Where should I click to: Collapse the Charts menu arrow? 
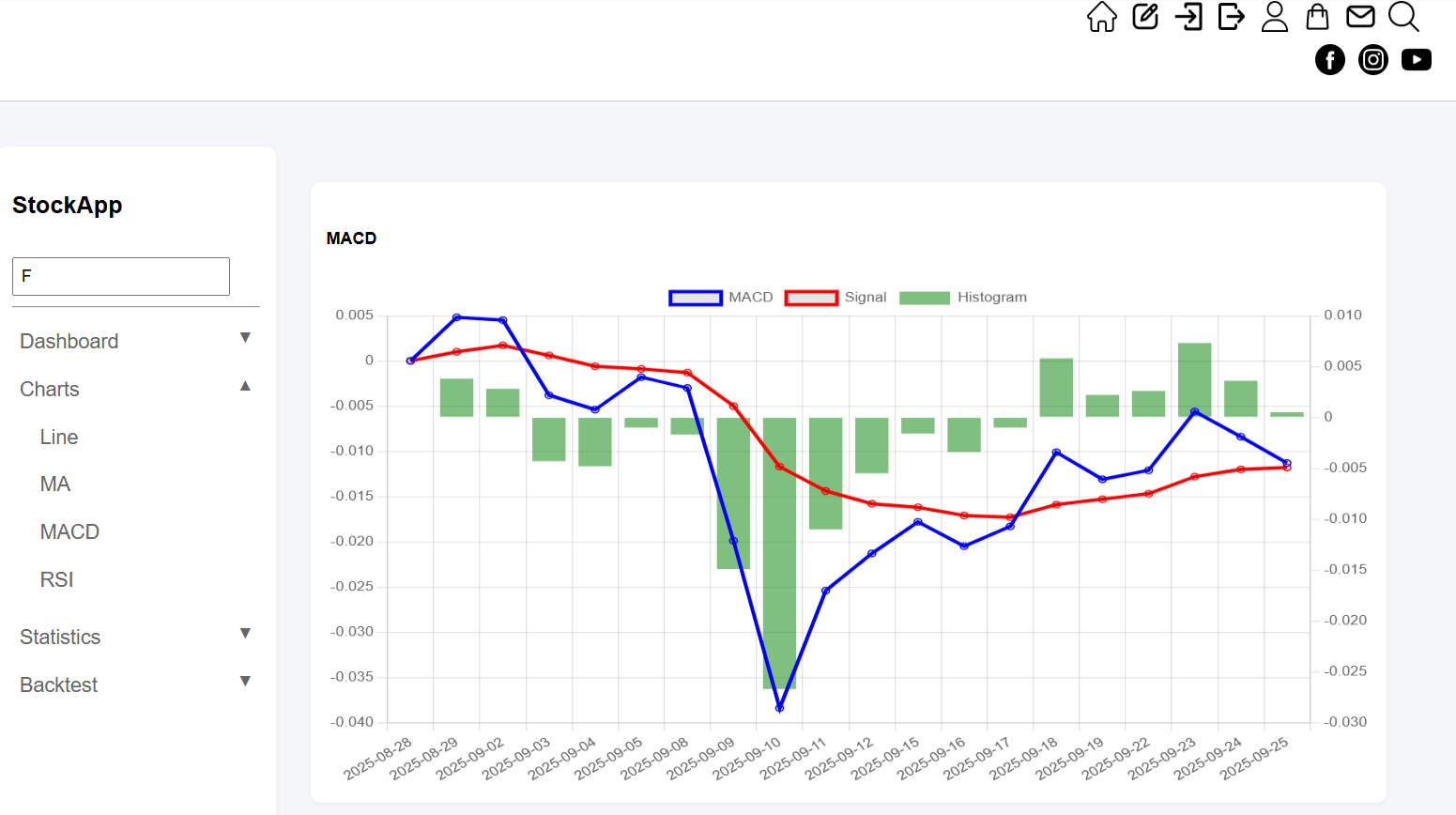point(245,386)
